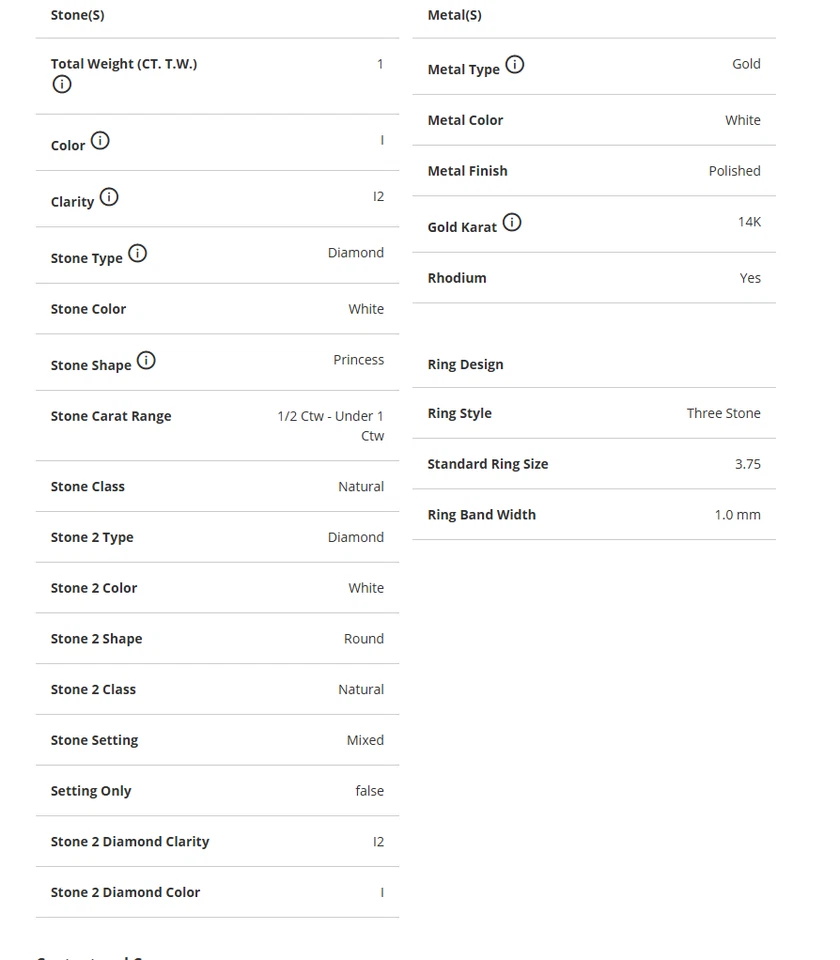Click the Rhodium row label
Viewport: 840px width, 960px height.
(x=457, y=278)
